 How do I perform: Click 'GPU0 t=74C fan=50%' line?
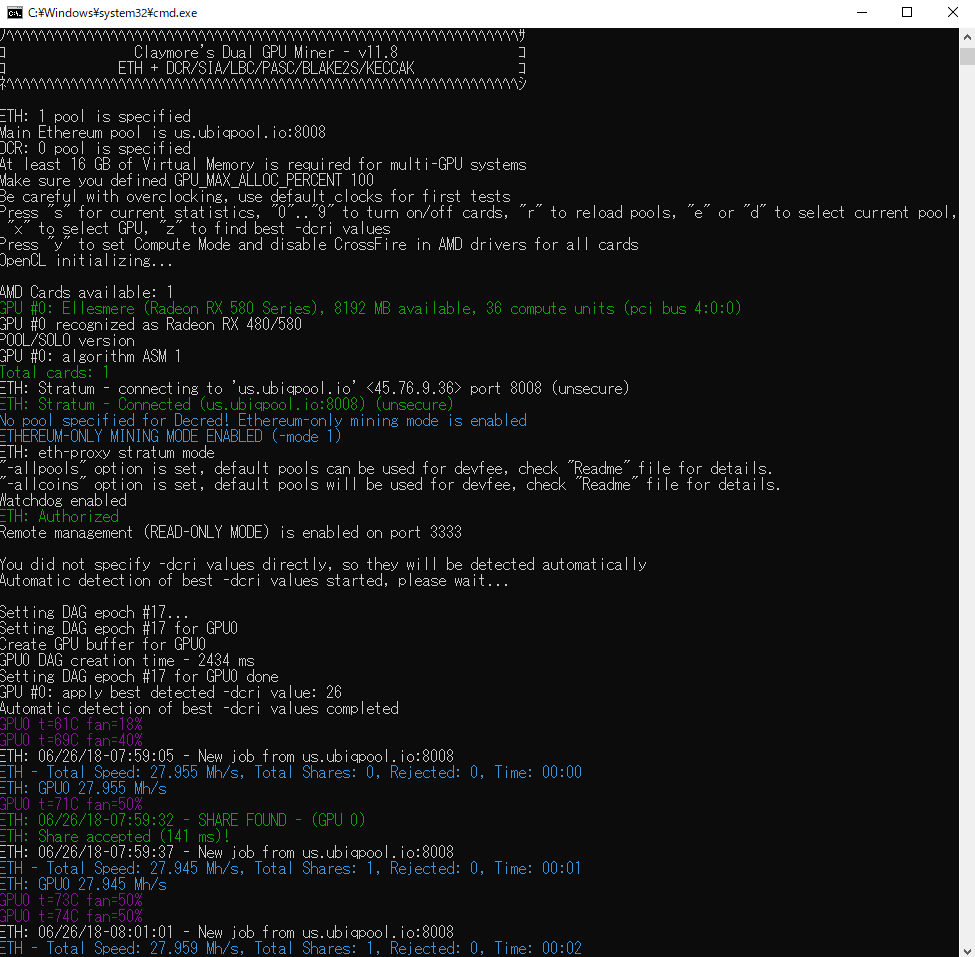pyautogui.click(x=72, y=917)
